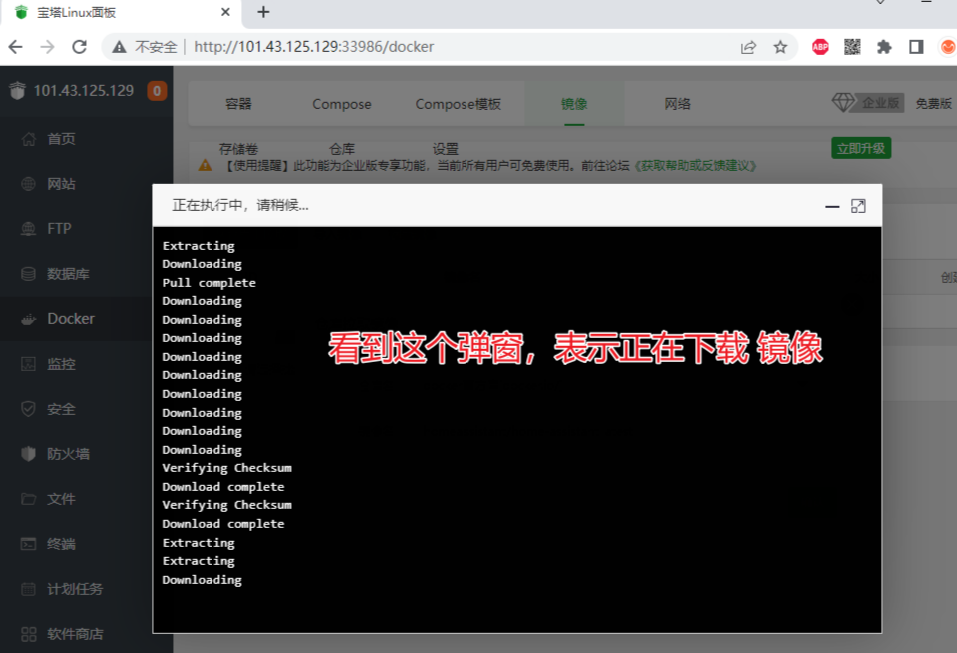Click the 终端 terminal icon
This screenshot has height=653, width=957.
pos(28,544)
